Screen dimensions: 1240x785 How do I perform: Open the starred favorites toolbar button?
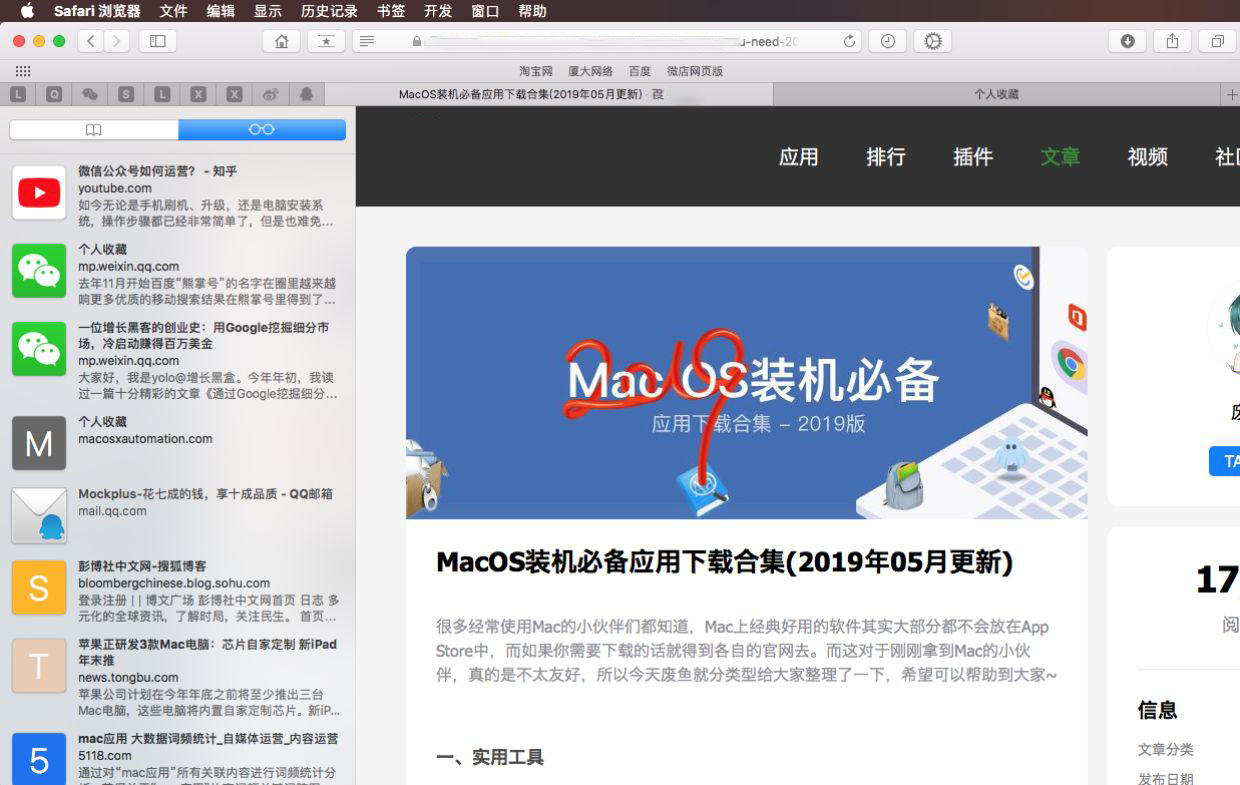326,41
